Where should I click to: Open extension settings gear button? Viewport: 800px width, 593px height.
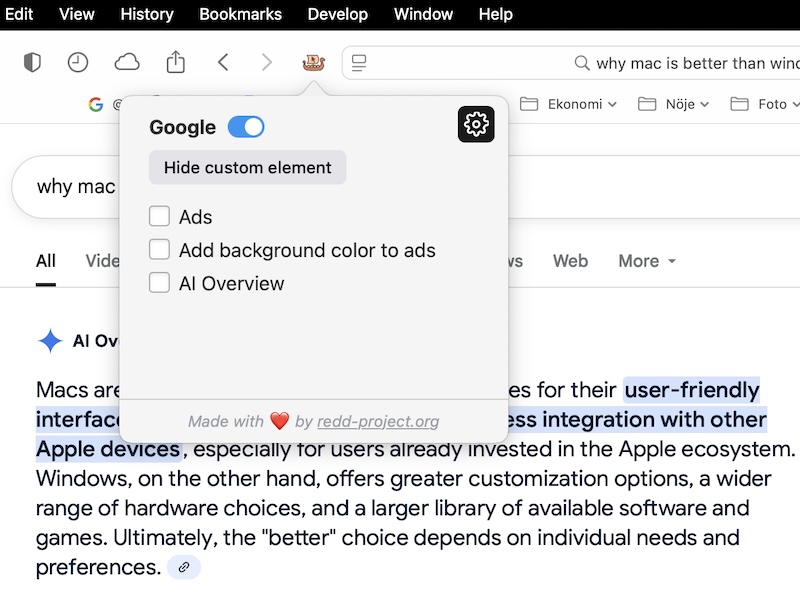476,124
